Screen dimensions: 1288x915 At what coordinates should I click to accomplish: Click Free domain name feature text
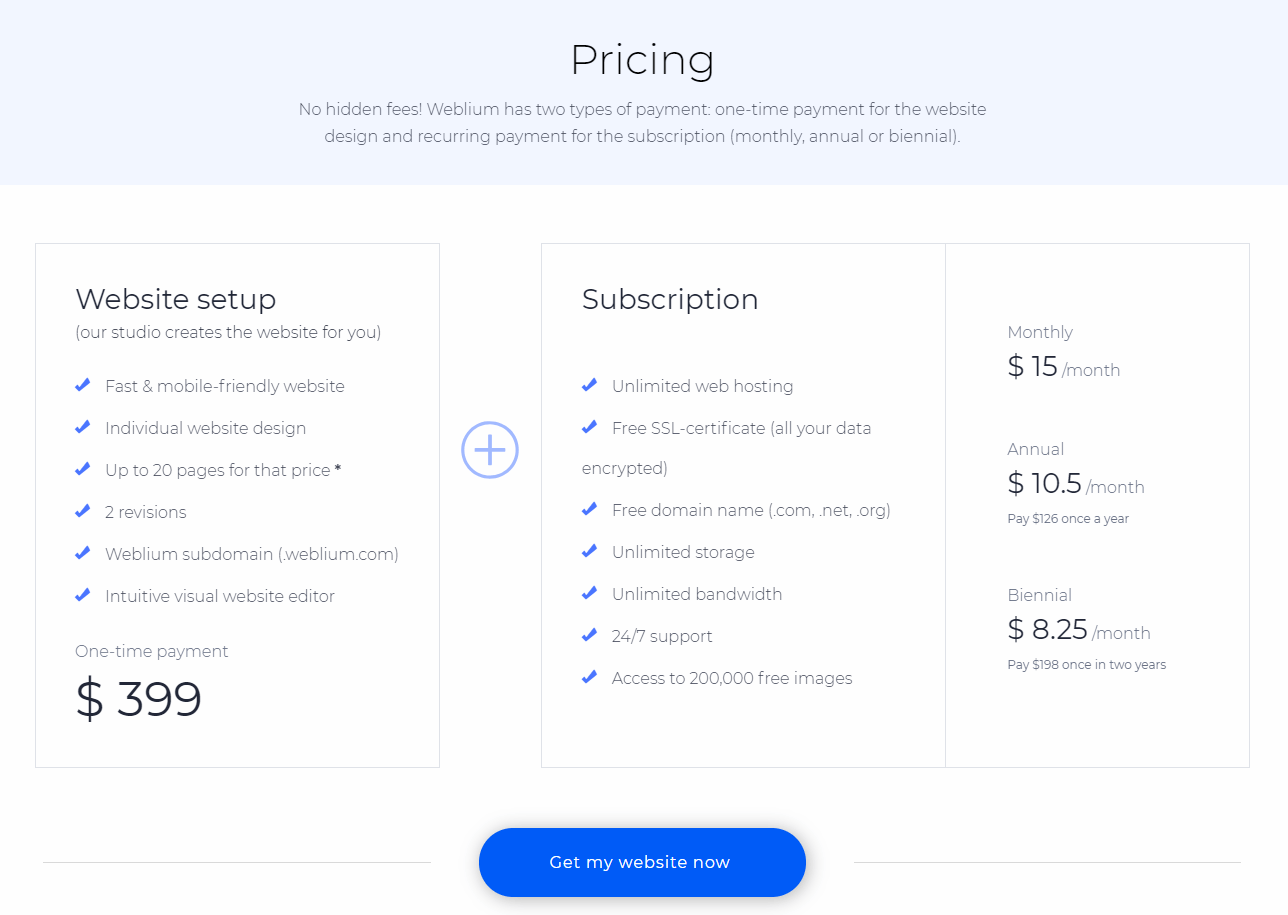(x=751, y=510)
